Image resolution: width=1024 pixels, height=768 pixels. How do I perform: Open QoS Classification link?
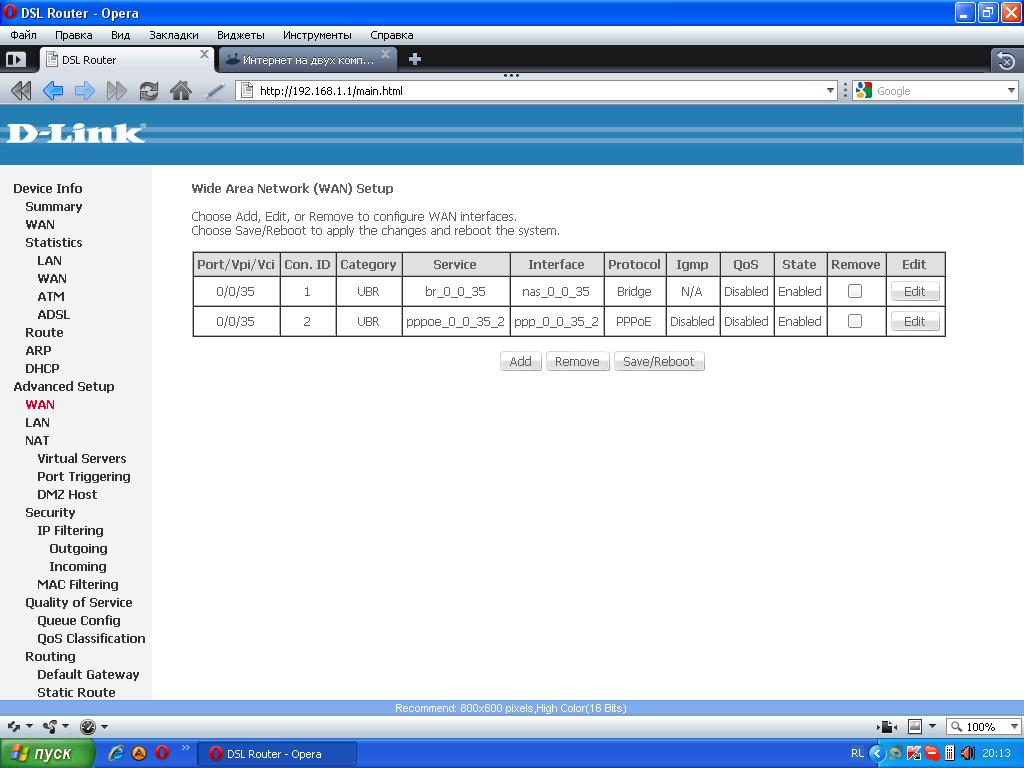(91, 639)
